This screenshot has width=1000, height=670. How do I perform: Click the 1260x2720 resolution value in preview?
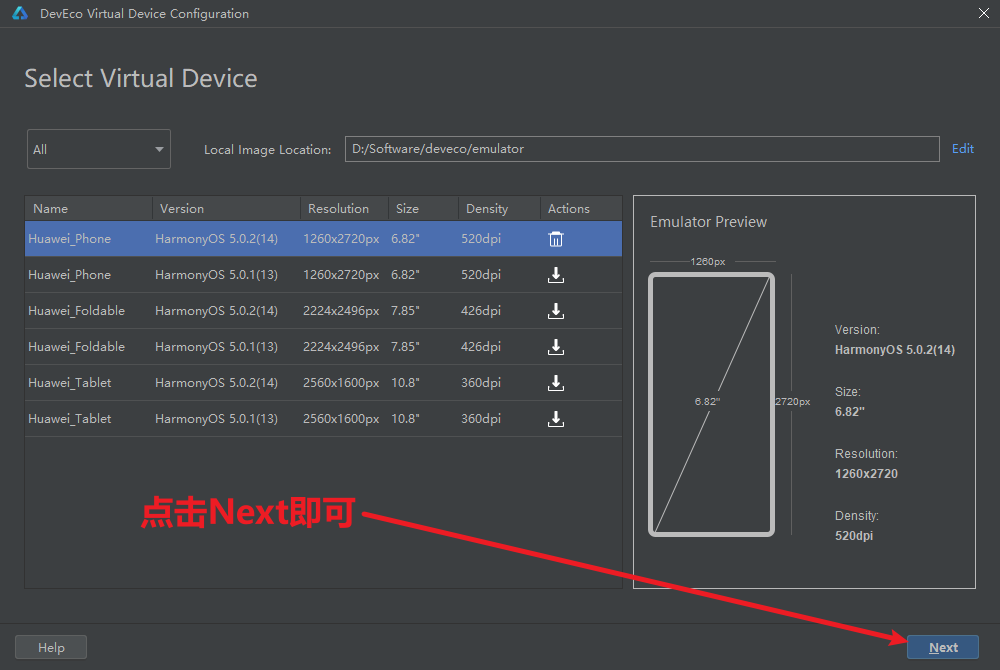[x=866, y=474]
